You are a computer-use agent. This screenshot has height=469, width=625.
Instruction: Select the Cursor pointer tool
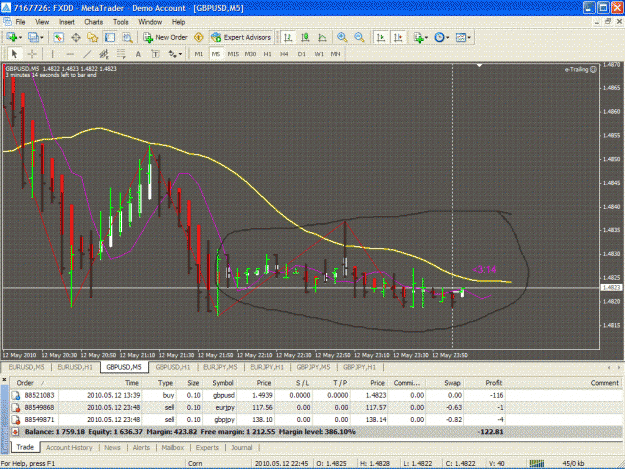pyautogui.click(x=15, y=54)
